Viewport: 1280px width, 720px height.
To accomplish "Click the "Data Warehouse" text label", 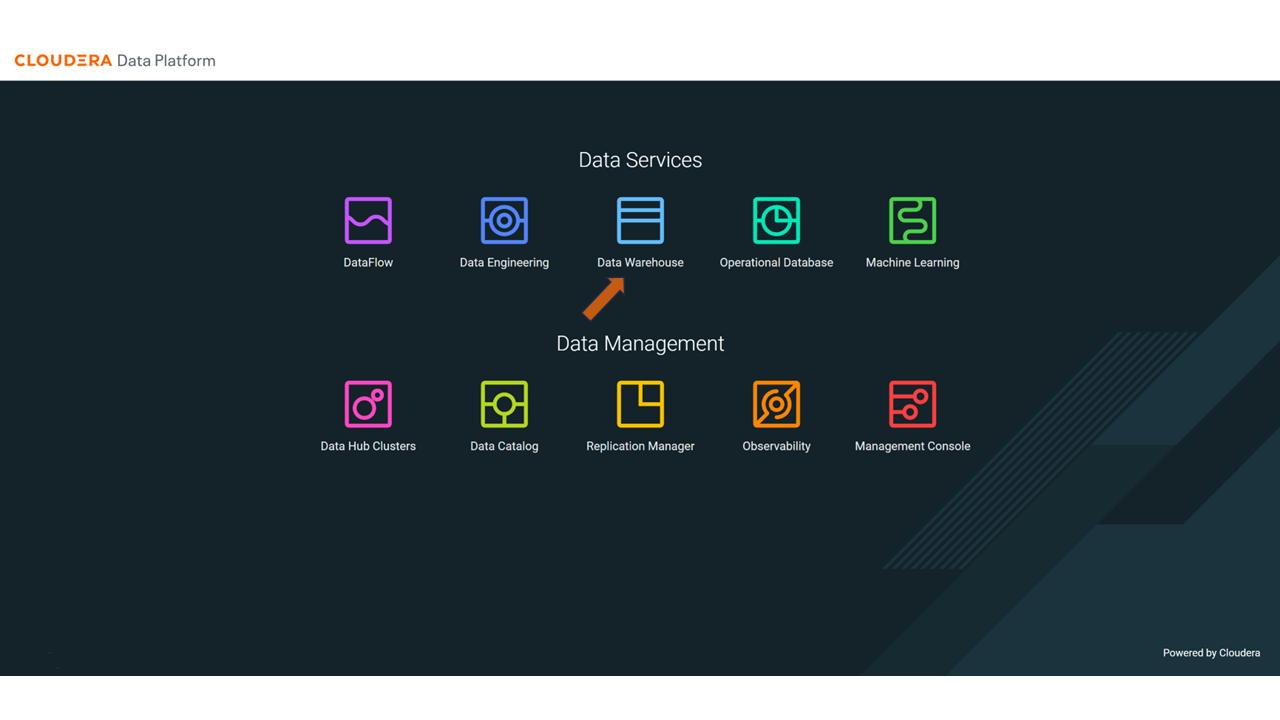I will pyautogui.click(x=640, y=263).
